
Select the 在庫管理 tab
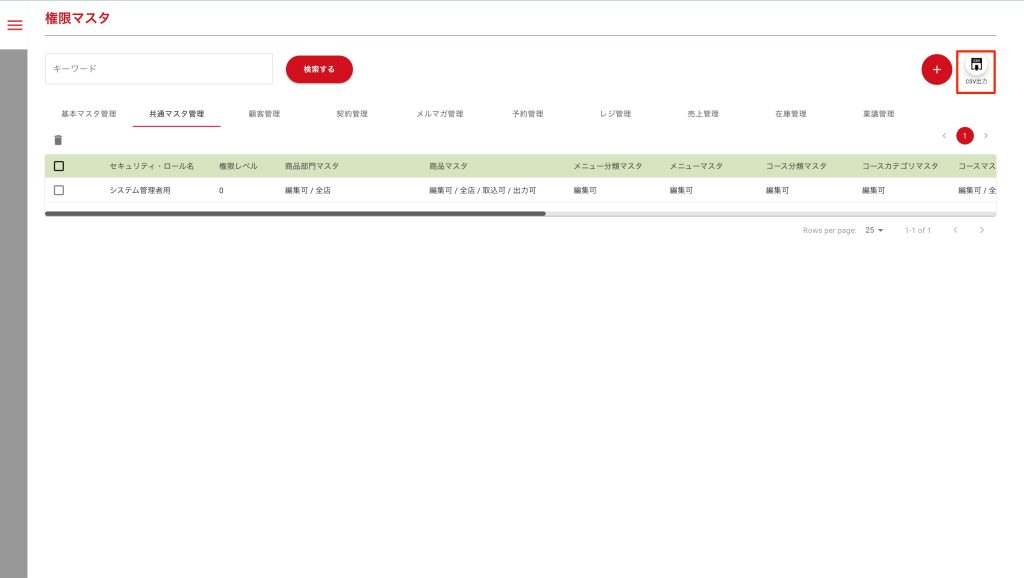click(790, 114)
